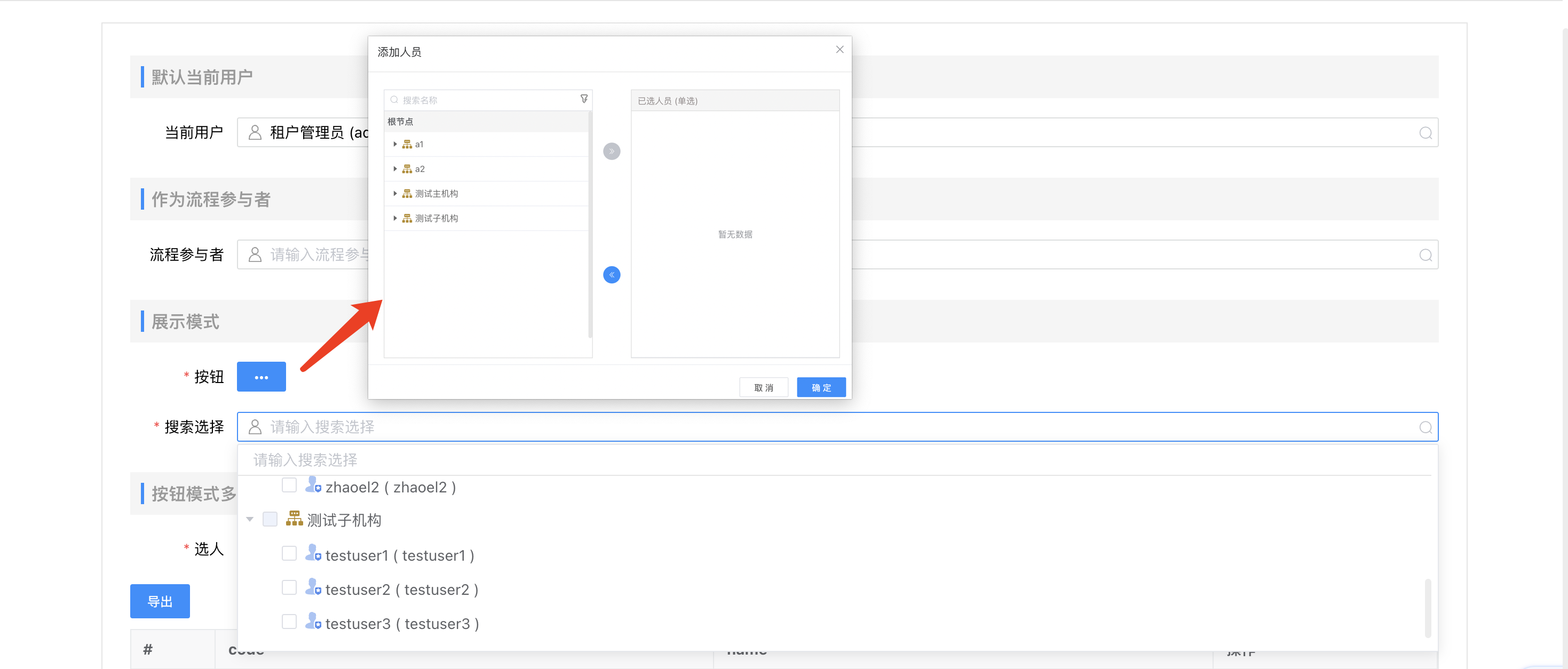Check the testuser1 checkbox

pyautogui.click(x=289, y=553)
